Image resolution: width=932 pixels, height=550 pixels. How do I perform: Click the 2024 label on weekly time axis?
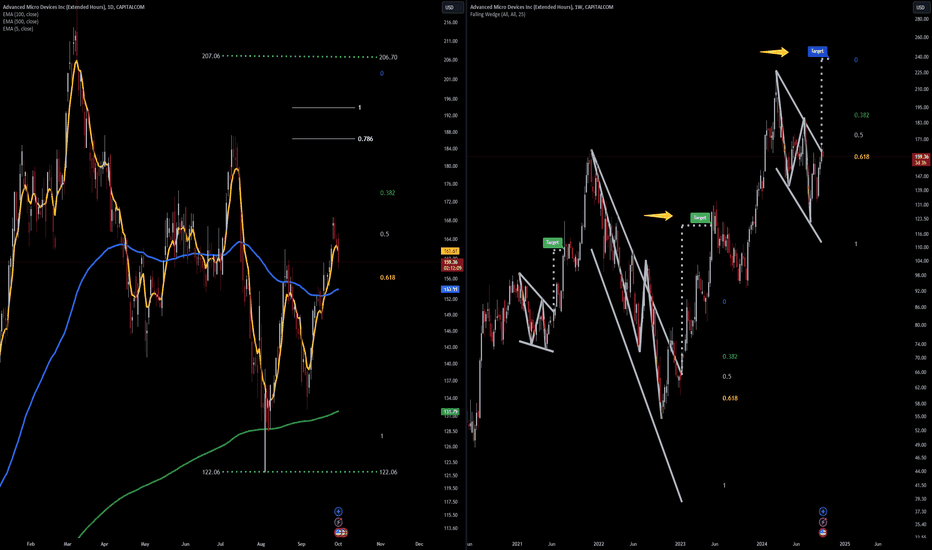point(762,544)
